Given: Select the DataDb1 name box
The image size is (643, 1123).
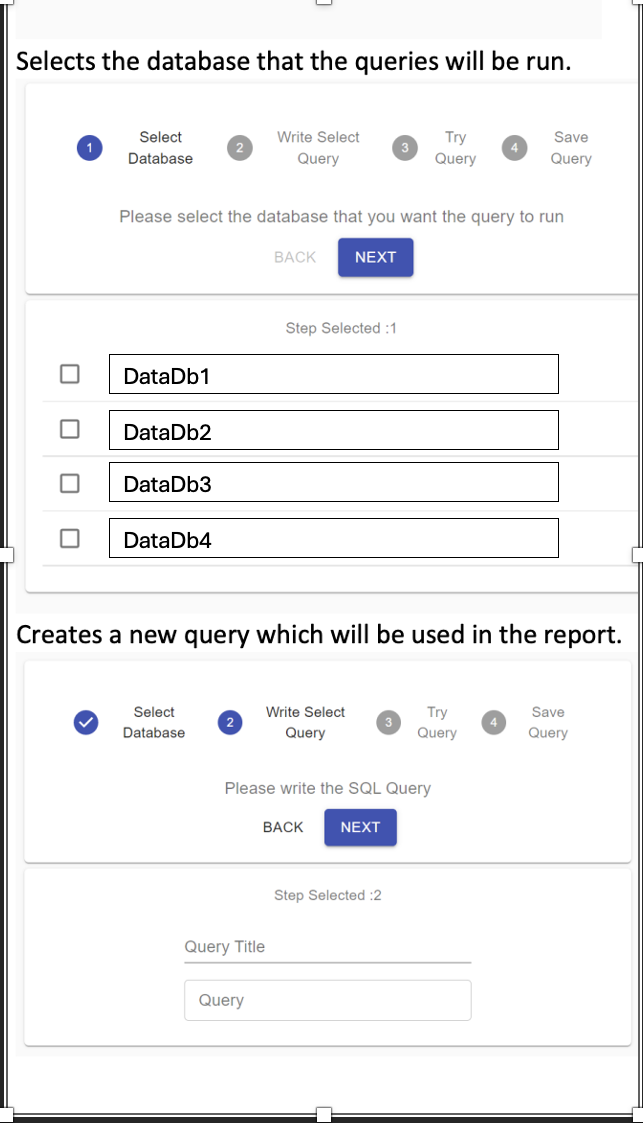Looking at the screenshot, I should point(334,374).
